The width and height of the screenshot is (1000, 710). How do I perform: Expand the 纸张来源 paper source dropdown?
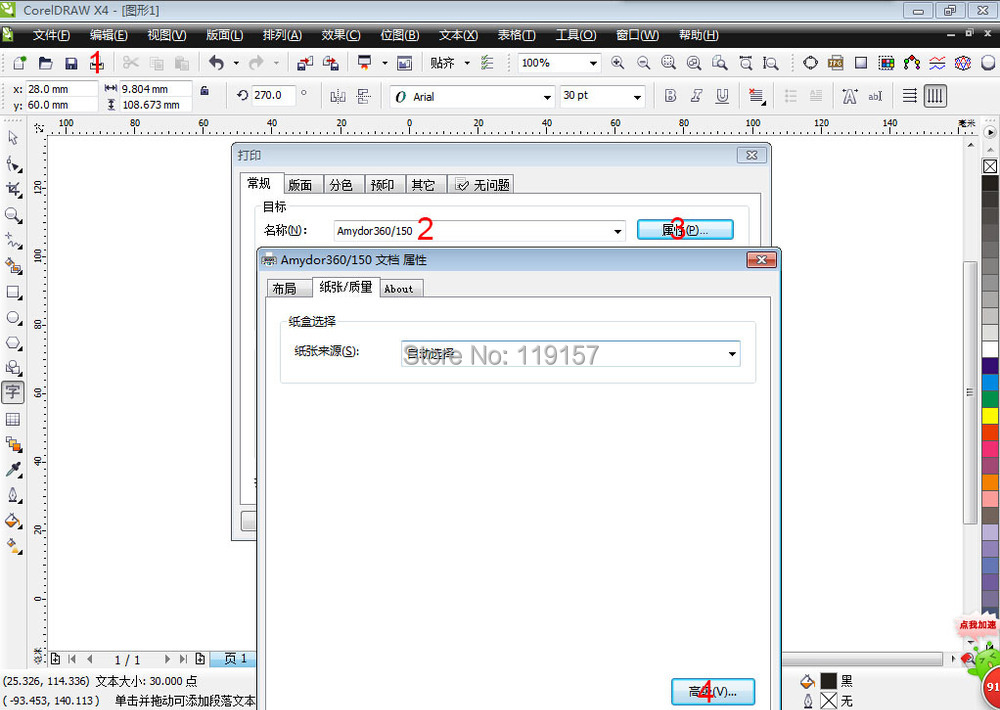(732, 353)
